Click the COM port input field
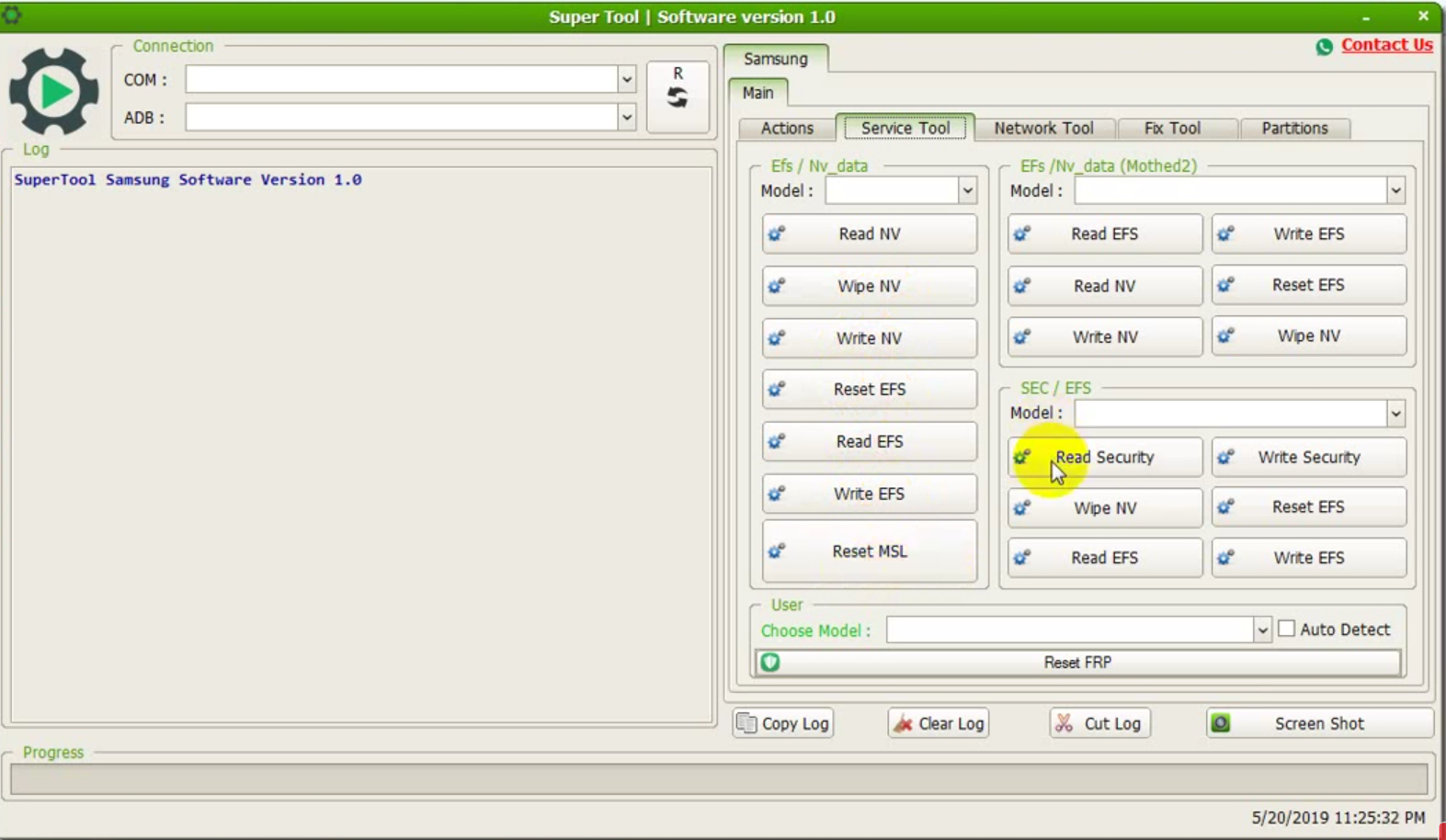 click(x=402, y=80)
